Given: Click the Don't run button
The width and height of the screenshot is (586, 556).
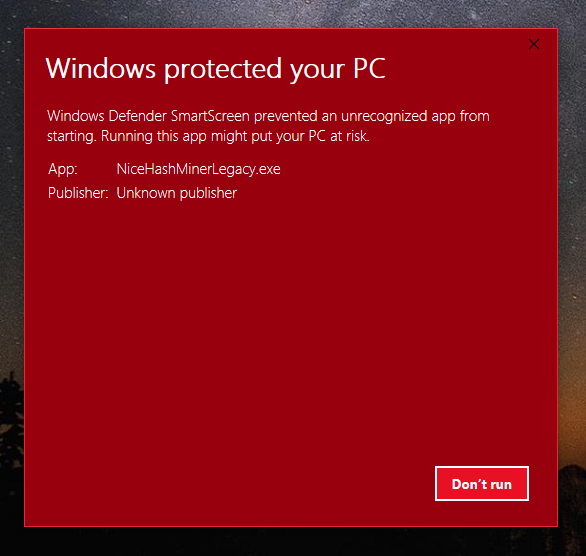Looking at the screenshot, I should [482, 484].
